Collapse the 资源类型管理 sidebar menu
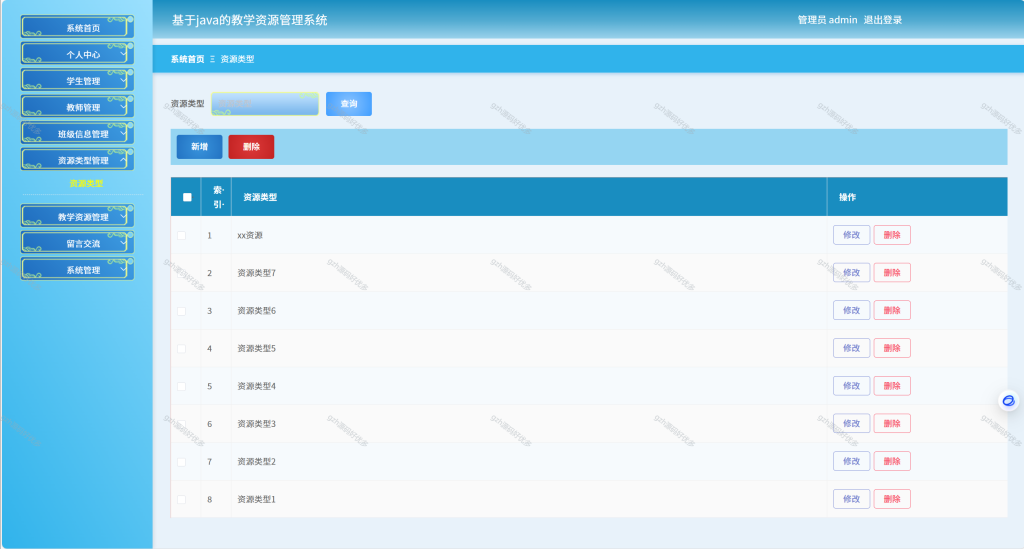This screenshot has height=549, width=1024. coord(77,160)
